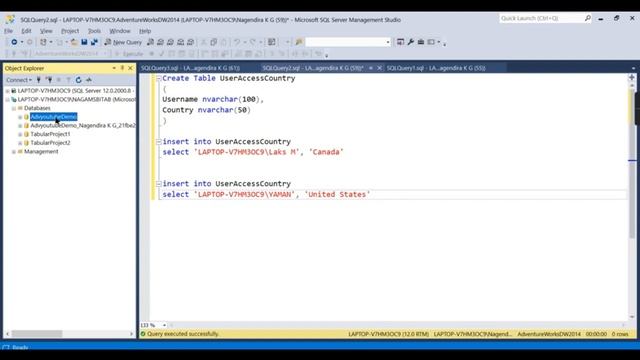The width and height of the screenshot is (640, 360).
Task: Expand the AdvyoutubeDemo_Nagendira K G database node
Action: pyautogui.click(x=20, y=126)
